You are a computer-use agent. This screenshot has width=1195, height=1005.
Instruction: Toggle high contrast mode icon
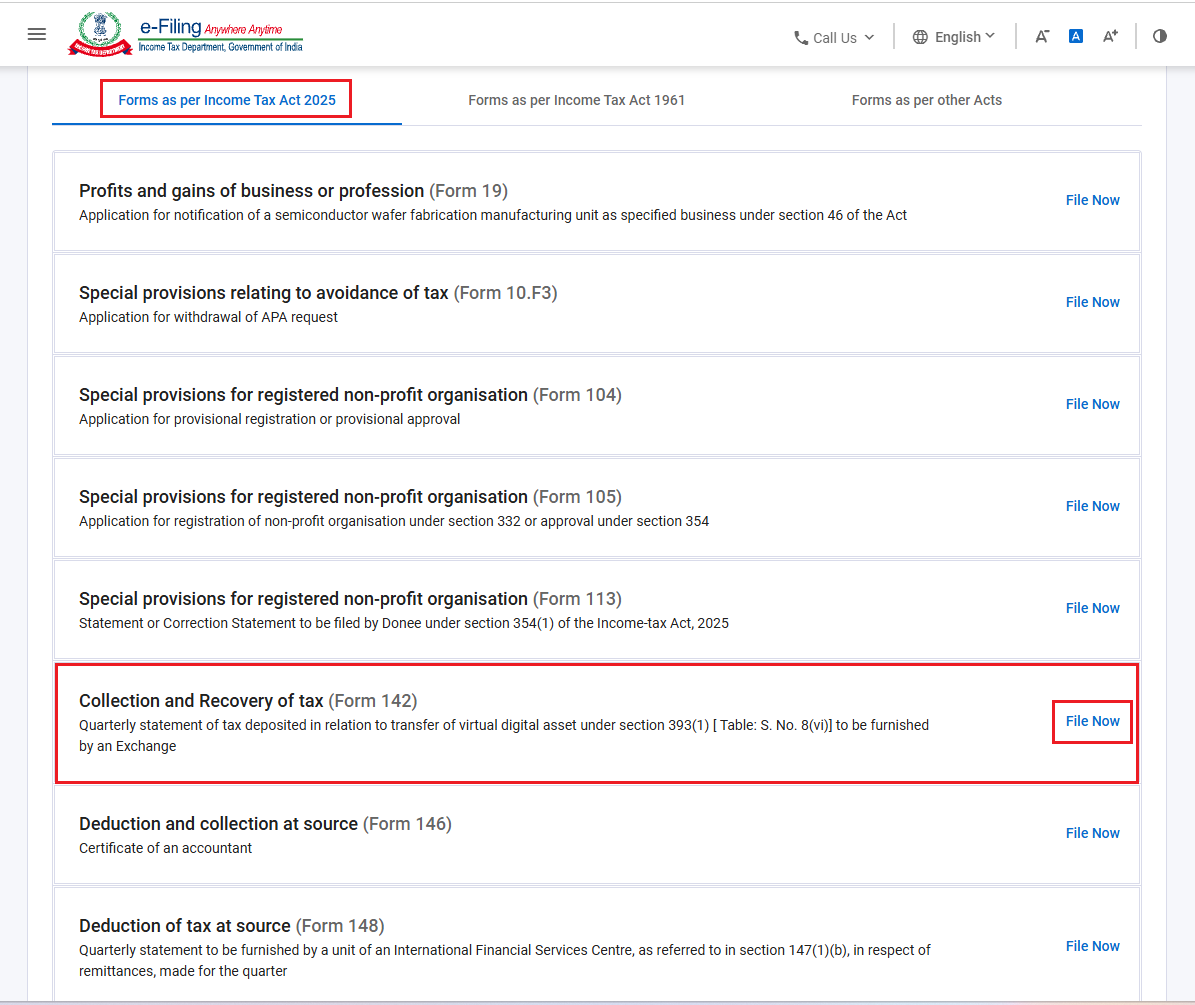click(x=1159, y=36)
